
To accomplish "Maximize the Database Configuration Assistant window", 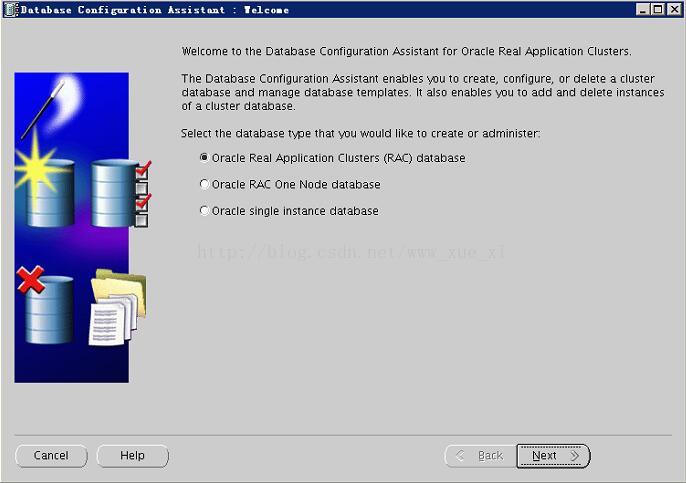I will click(x=658, y=9).
